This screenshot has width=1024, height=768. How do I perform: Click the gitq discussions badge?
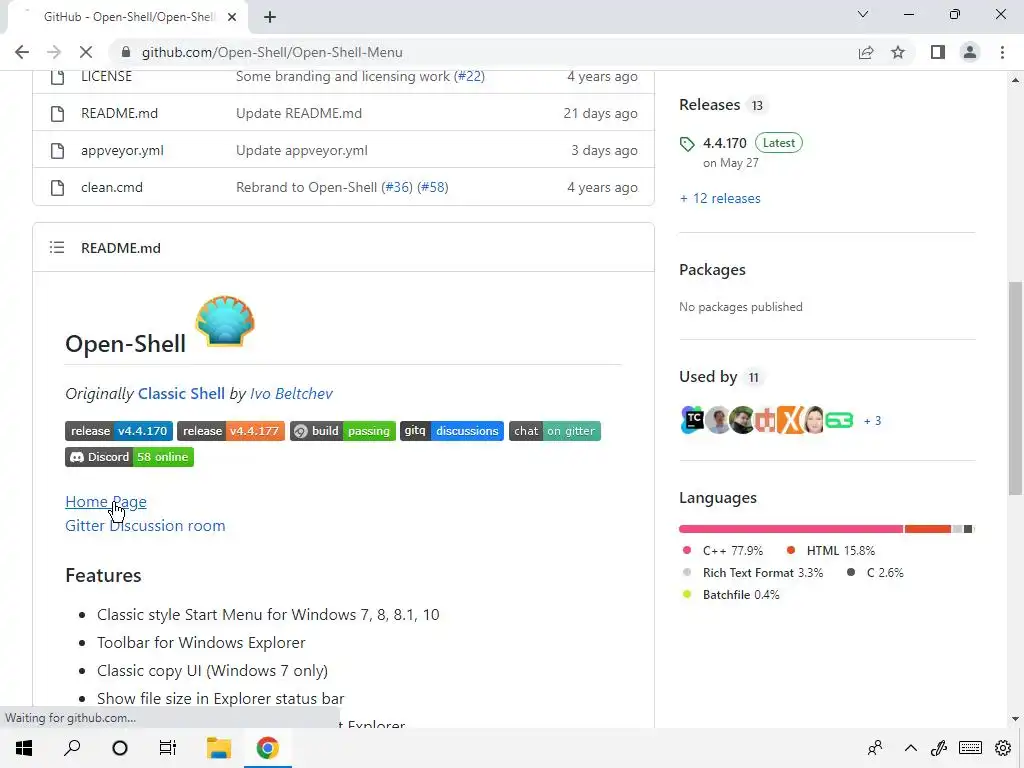(452, 431)
